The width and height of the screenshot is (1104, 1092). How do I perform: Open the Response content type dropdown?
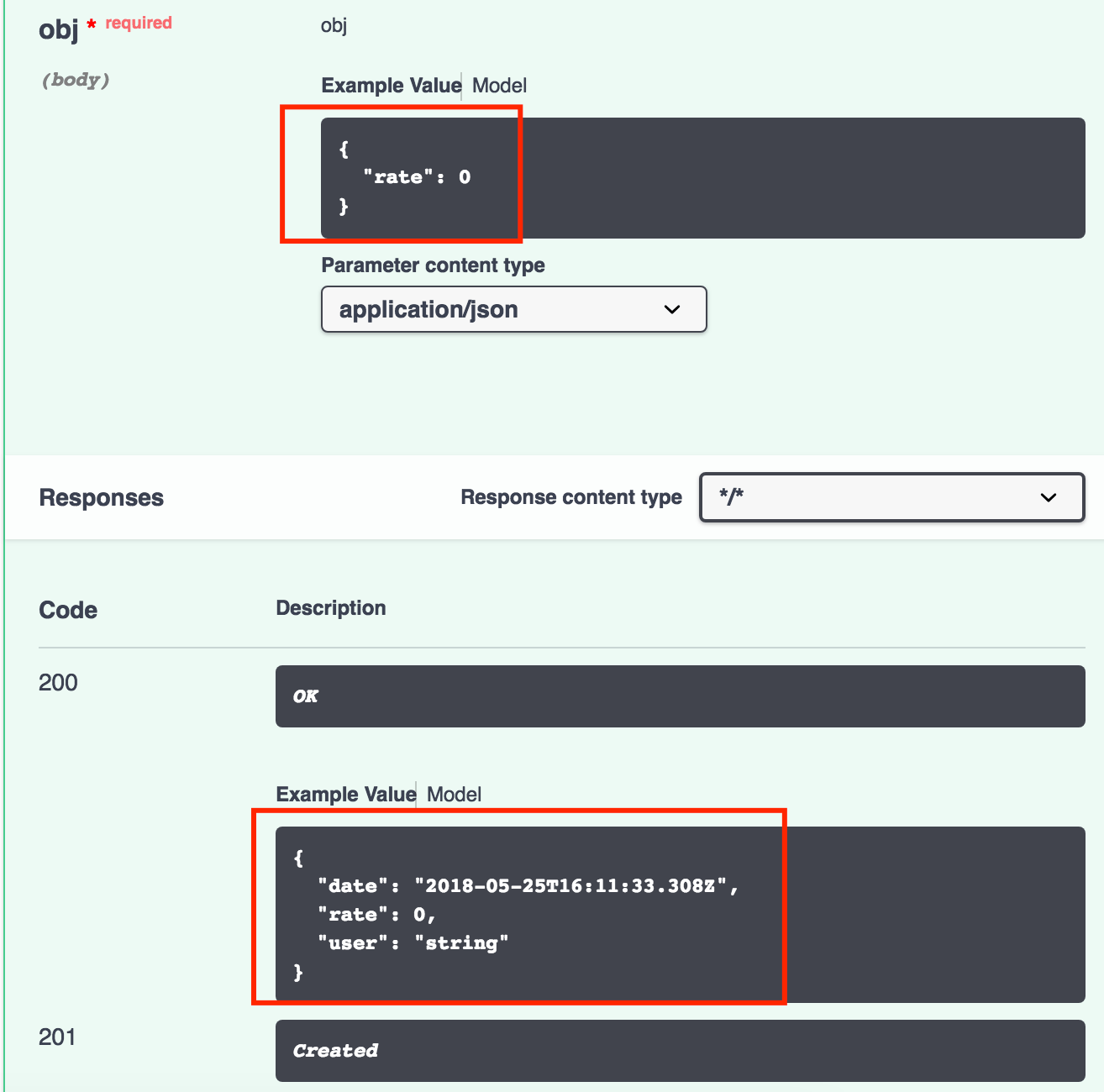click(x=891, y=497)
